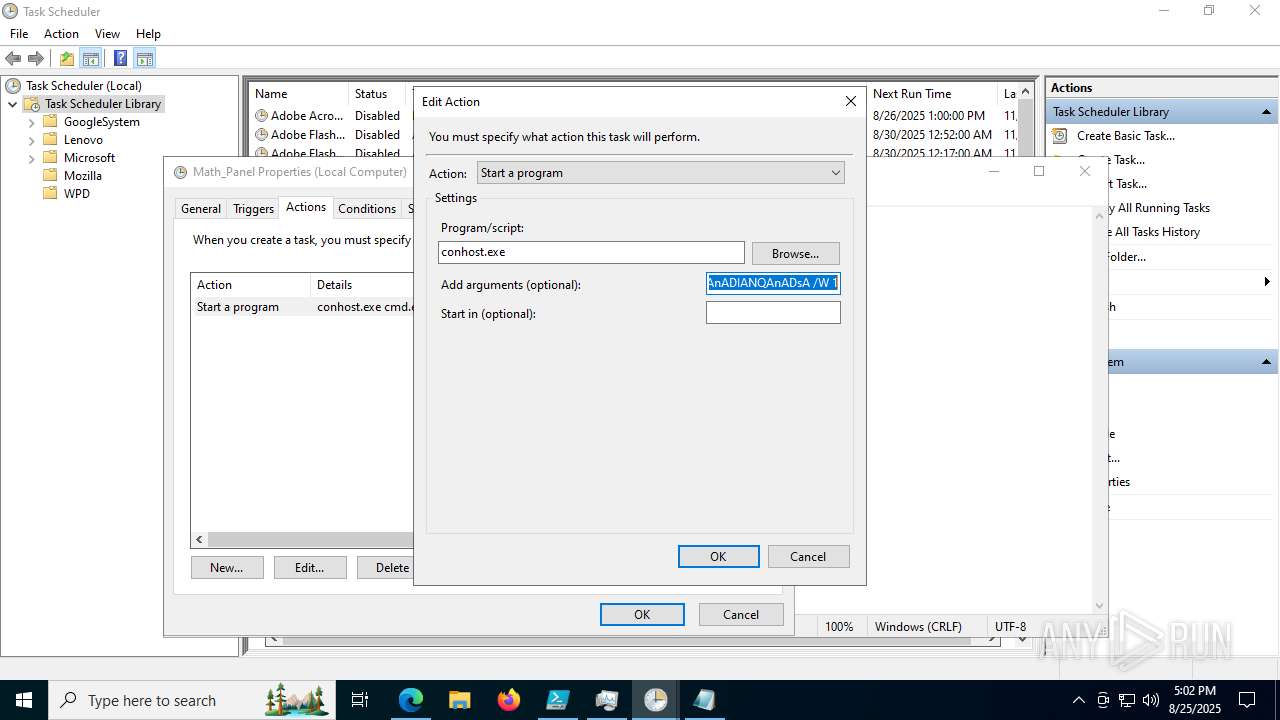Click Browse... for program script

(x=796, y=254)
